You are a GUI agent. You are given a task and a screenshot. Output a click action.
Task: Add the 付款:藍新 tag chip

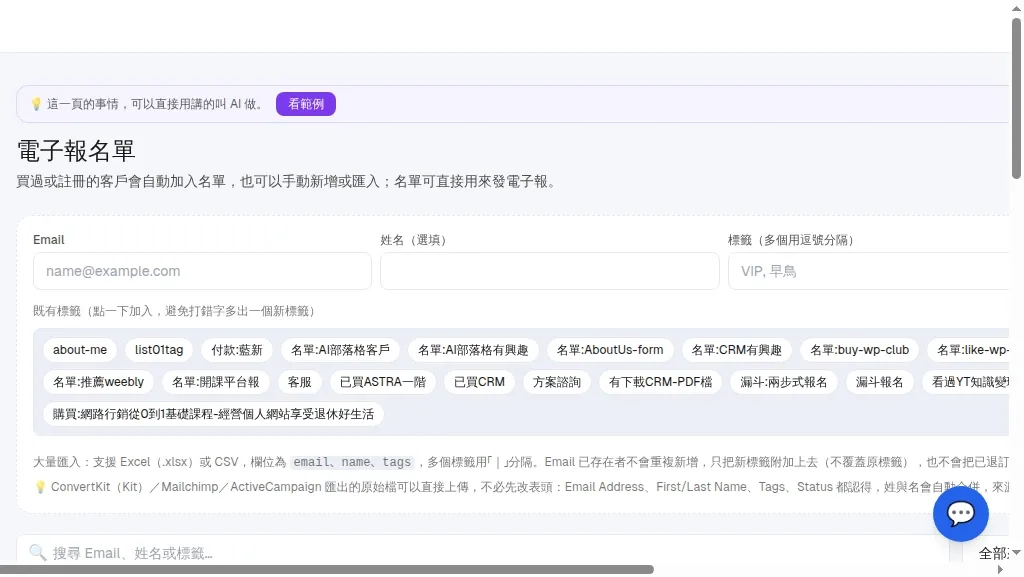(237, 350)
